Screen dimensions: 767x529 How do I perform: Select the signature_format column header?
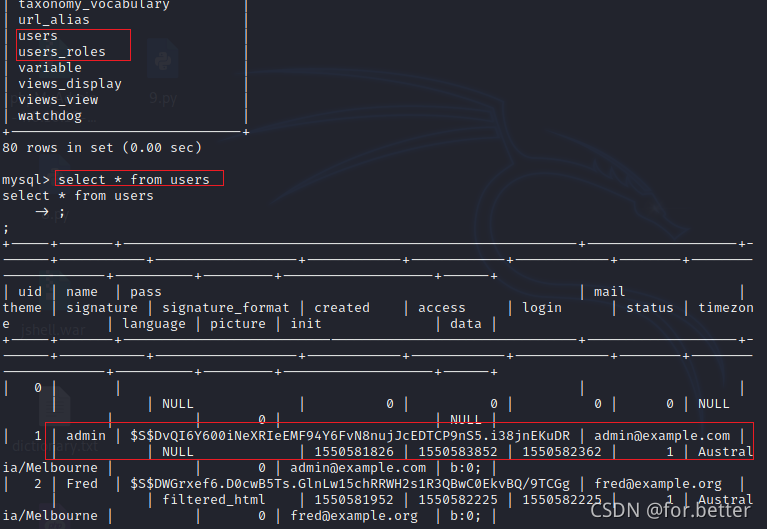click(226, 308)
